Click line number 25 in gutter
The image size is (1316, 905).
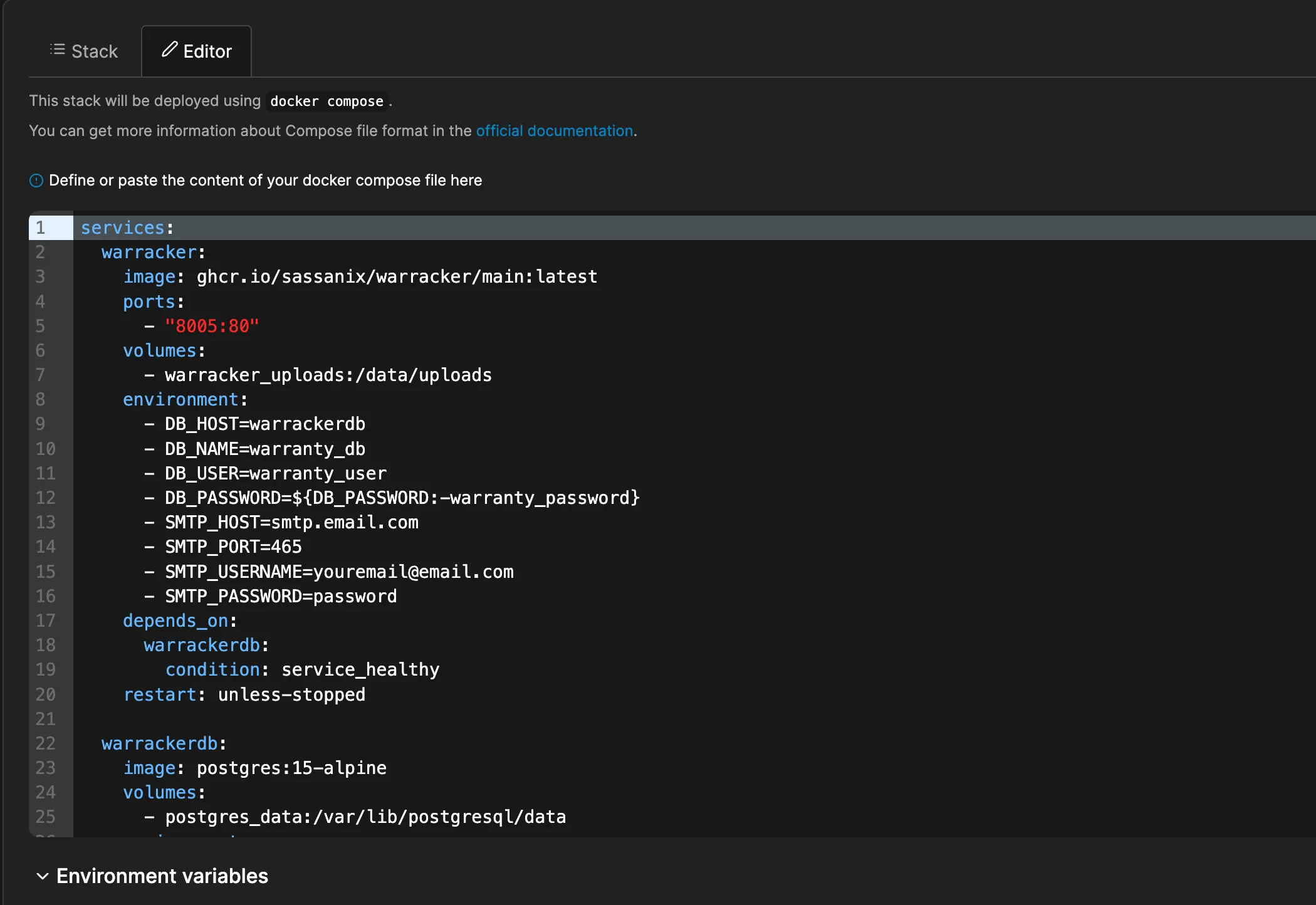click(46, 817)
